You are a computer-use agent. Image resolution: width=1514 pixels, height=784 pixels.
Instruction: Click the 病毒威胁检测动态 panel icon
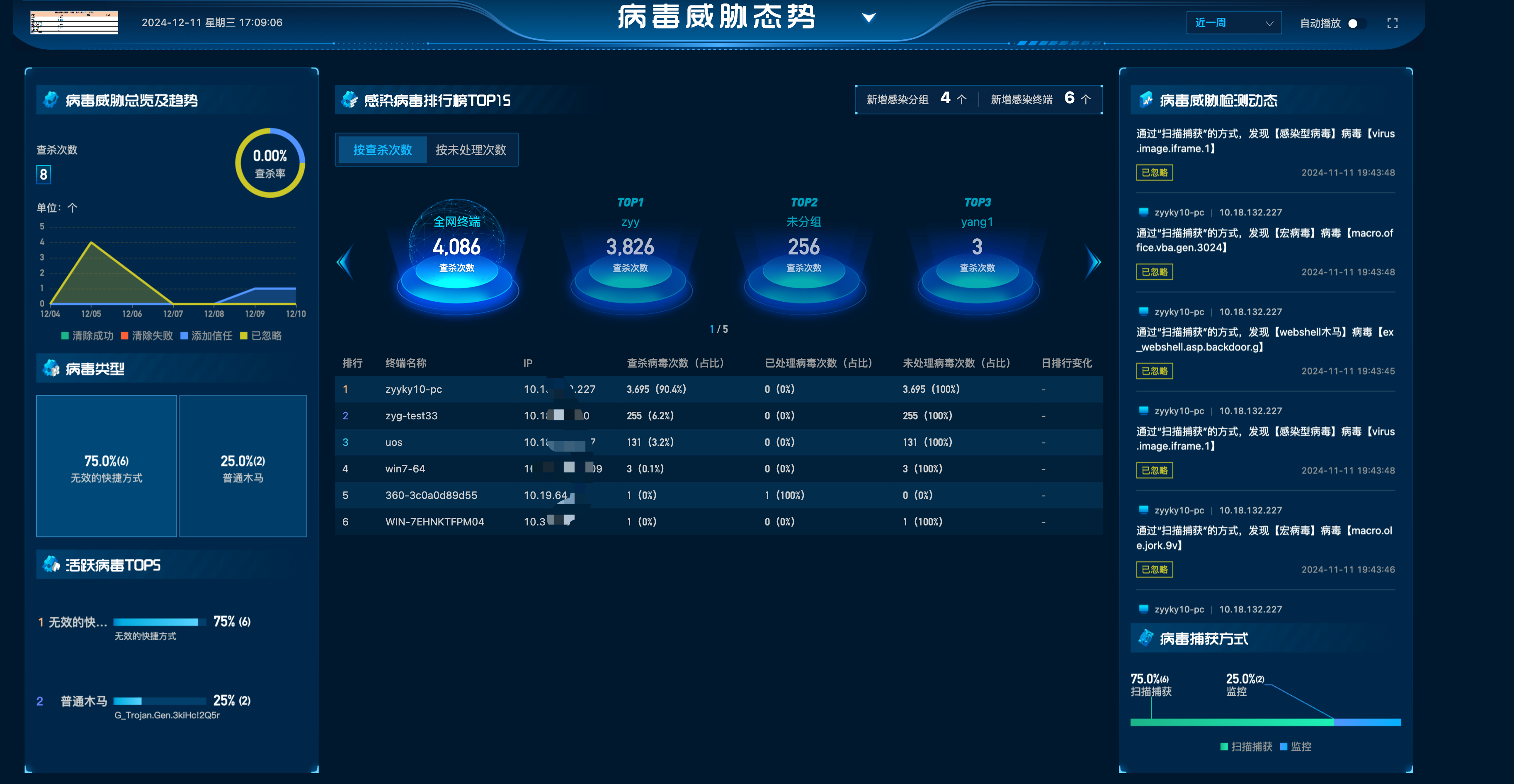pyautogui.click(x=1145, y=99)
